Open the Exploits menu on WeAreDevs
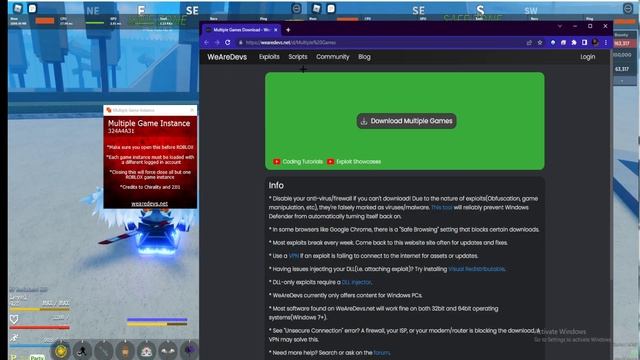 (x=269, y=57)
